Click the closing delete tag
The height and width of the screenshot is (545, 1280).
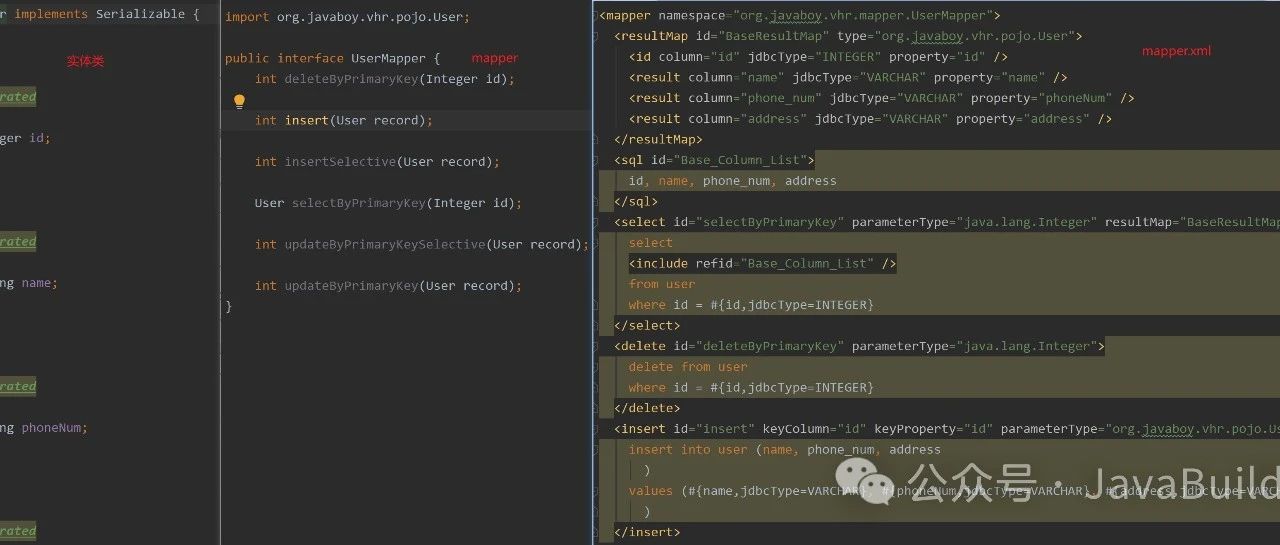(647, 409)
